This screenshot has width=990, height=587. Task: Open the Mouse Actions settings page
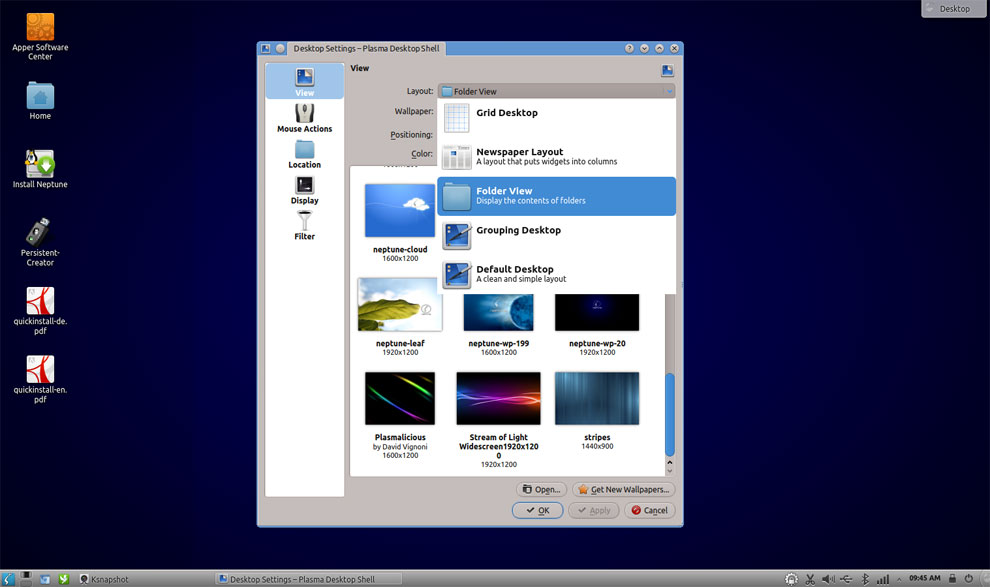coord(304,117)
